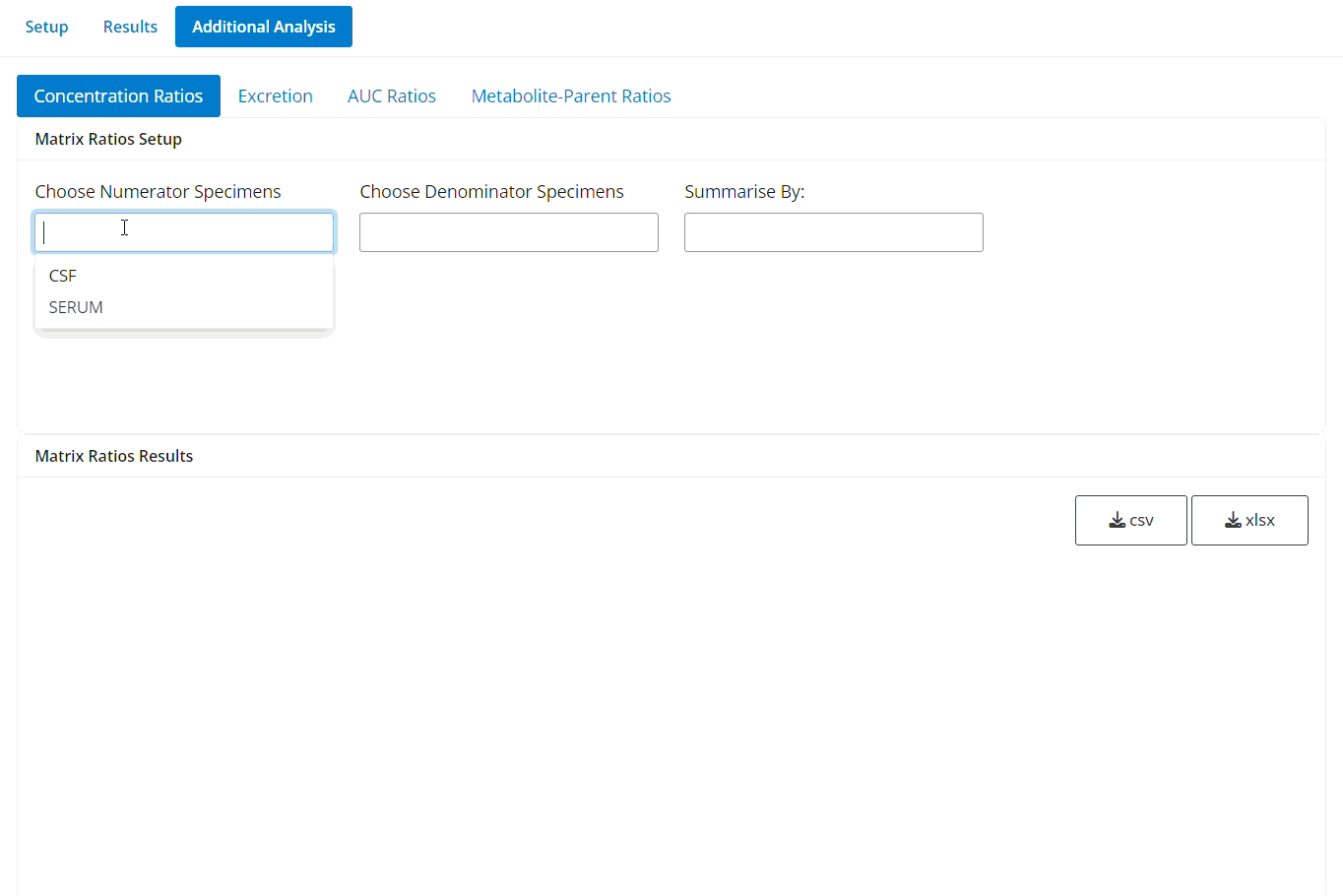Image resolution: width=1343 pixels, height=896 pixels.
Task: Open the Choose Denominator Specimens dropdown
Action: click(508, 232)
